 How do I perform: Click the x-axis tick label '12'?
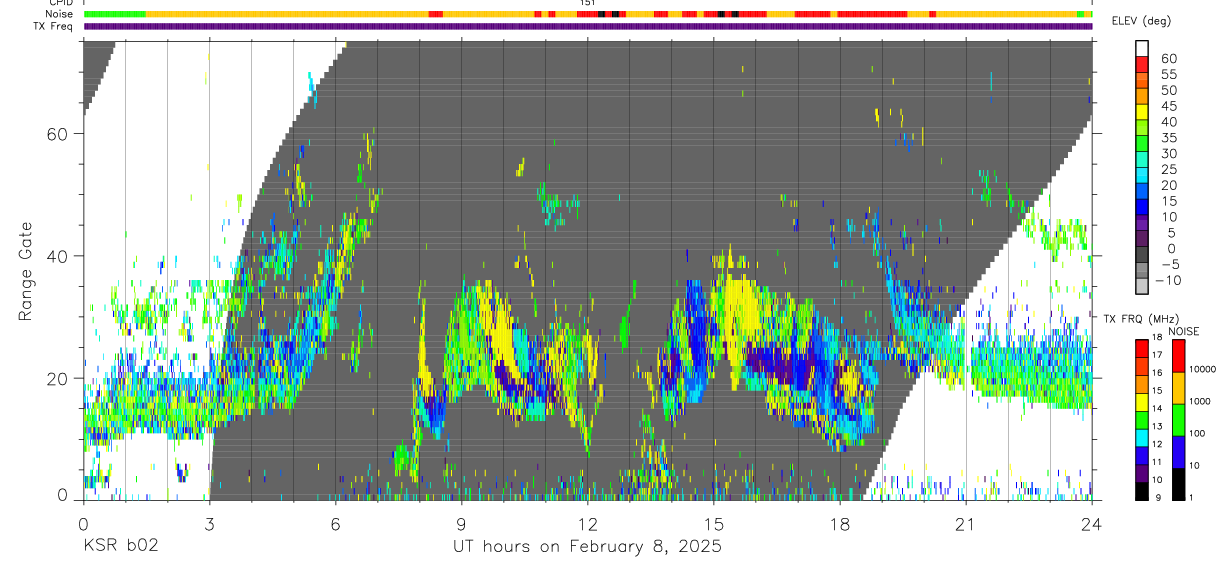588,523
